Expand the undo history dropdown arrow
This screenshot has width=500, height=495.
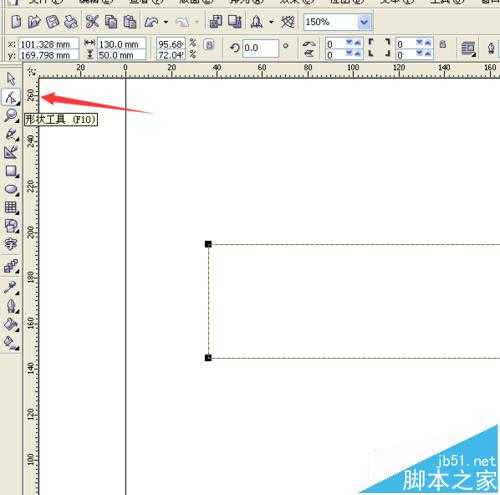[x=166, y=22]
